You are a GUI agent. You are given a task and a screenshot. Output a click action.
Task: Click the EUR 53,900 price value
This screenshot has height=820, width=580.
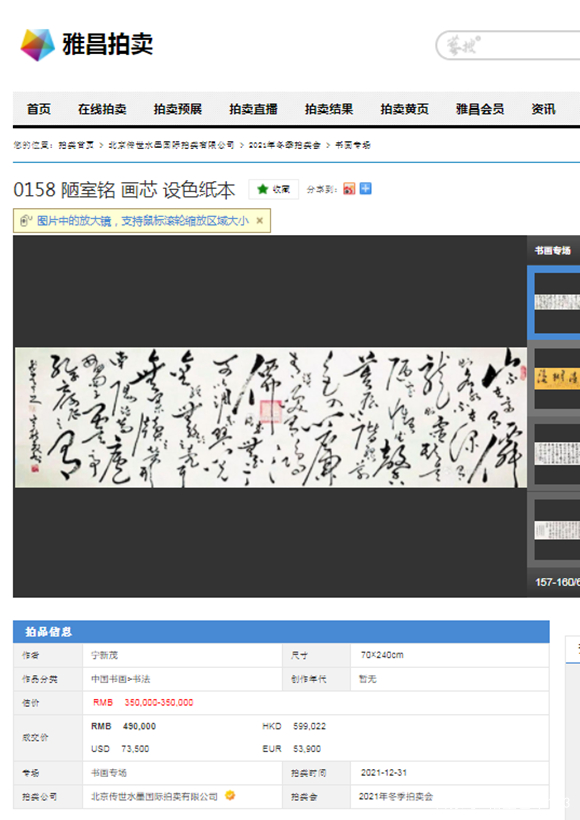(292, 749)
